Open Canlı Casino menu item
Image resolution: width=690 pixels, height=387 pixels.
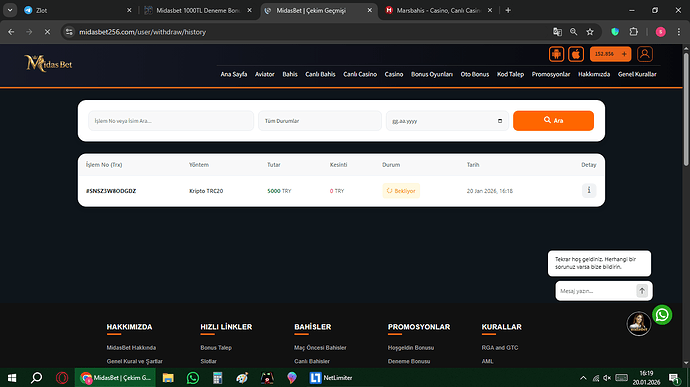pos(360,74)
